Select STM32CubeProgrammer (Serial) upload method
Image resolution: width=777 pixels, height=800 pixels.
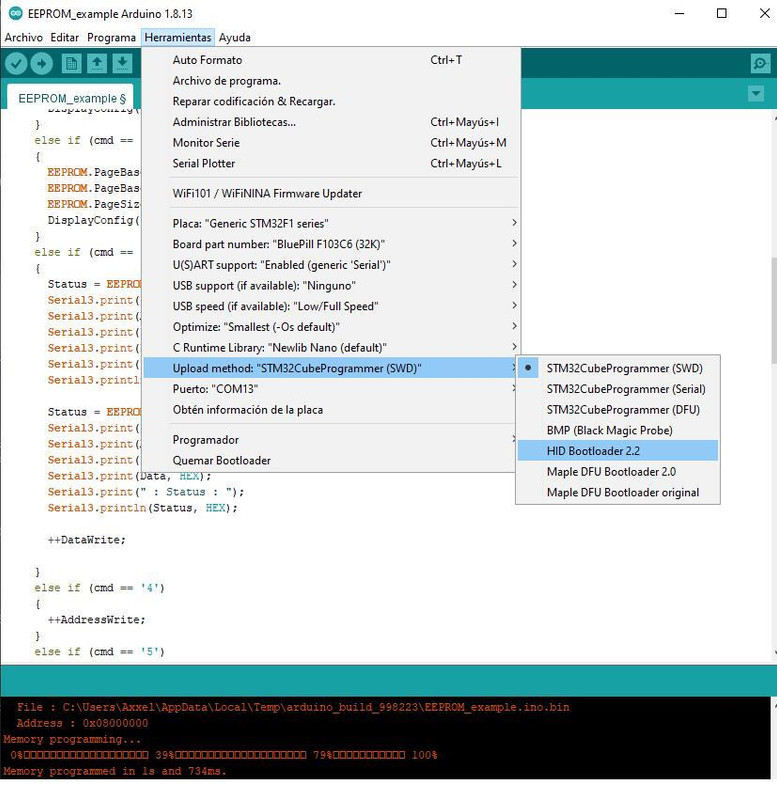[x=618, y=389]
